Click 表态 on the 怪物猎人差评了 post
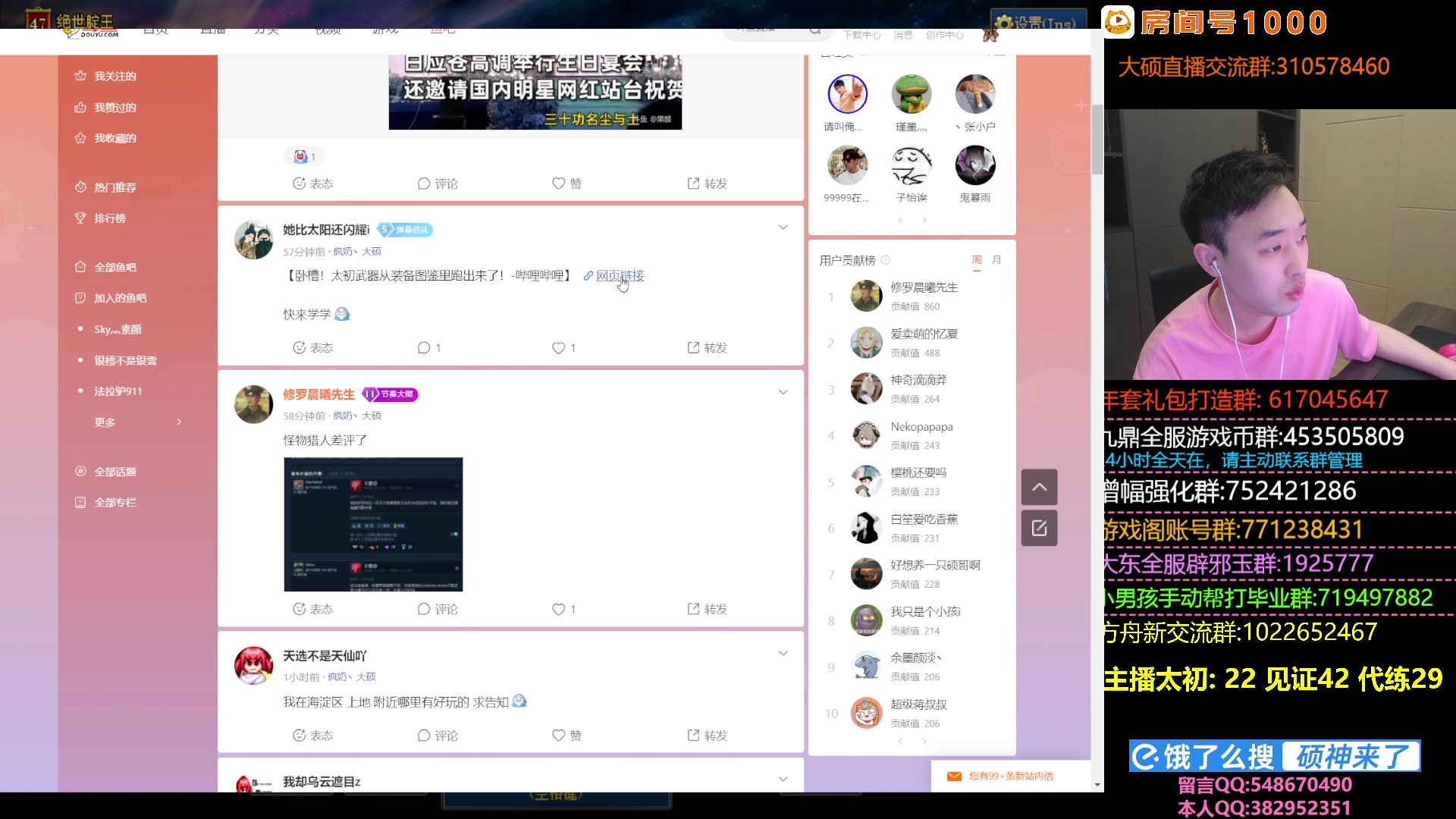Screen dimensions: 1456x819 coord(313,609)
